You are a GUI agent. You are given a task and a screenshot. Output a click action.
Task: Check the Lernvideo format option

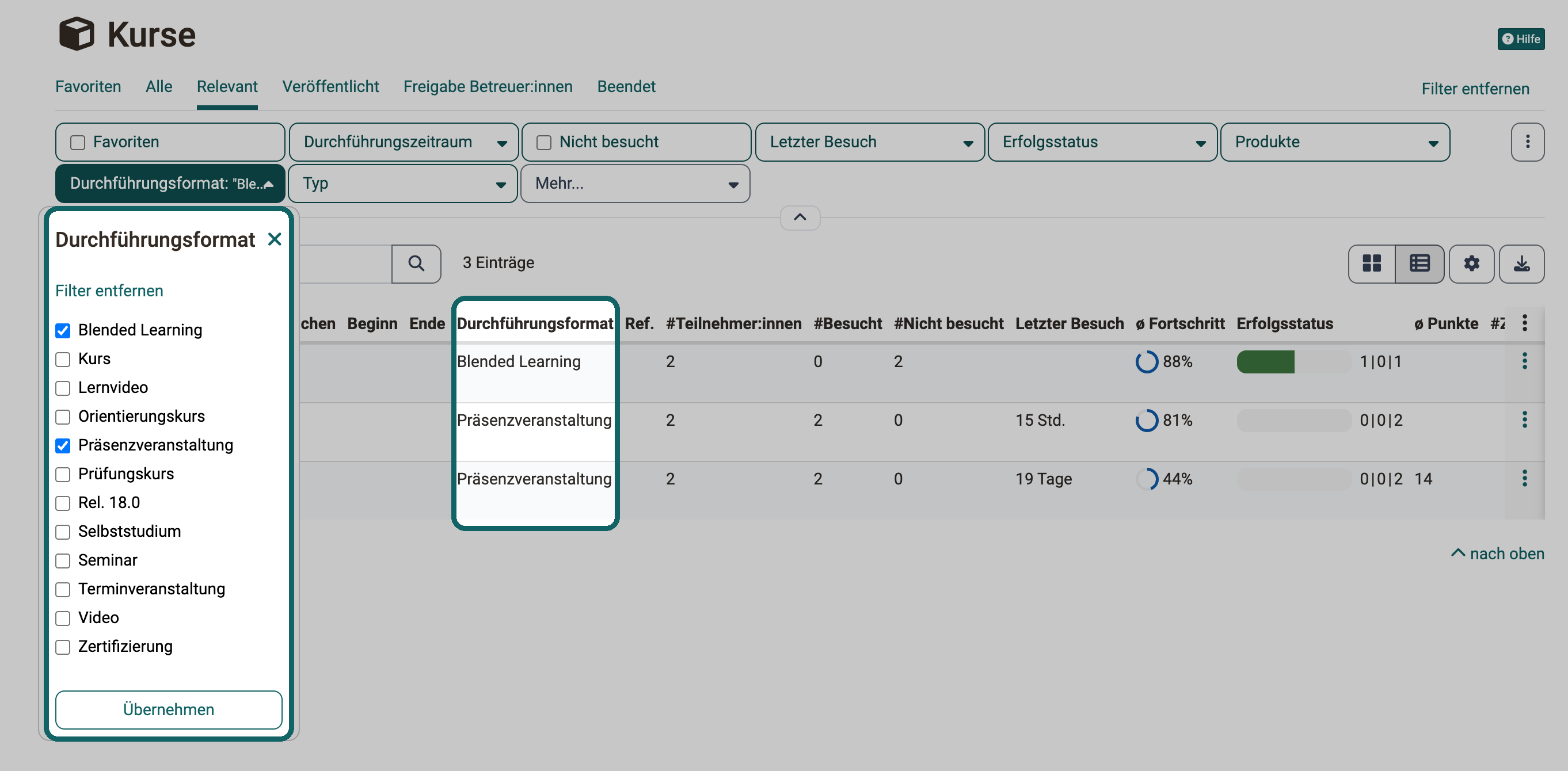point(63,388)
